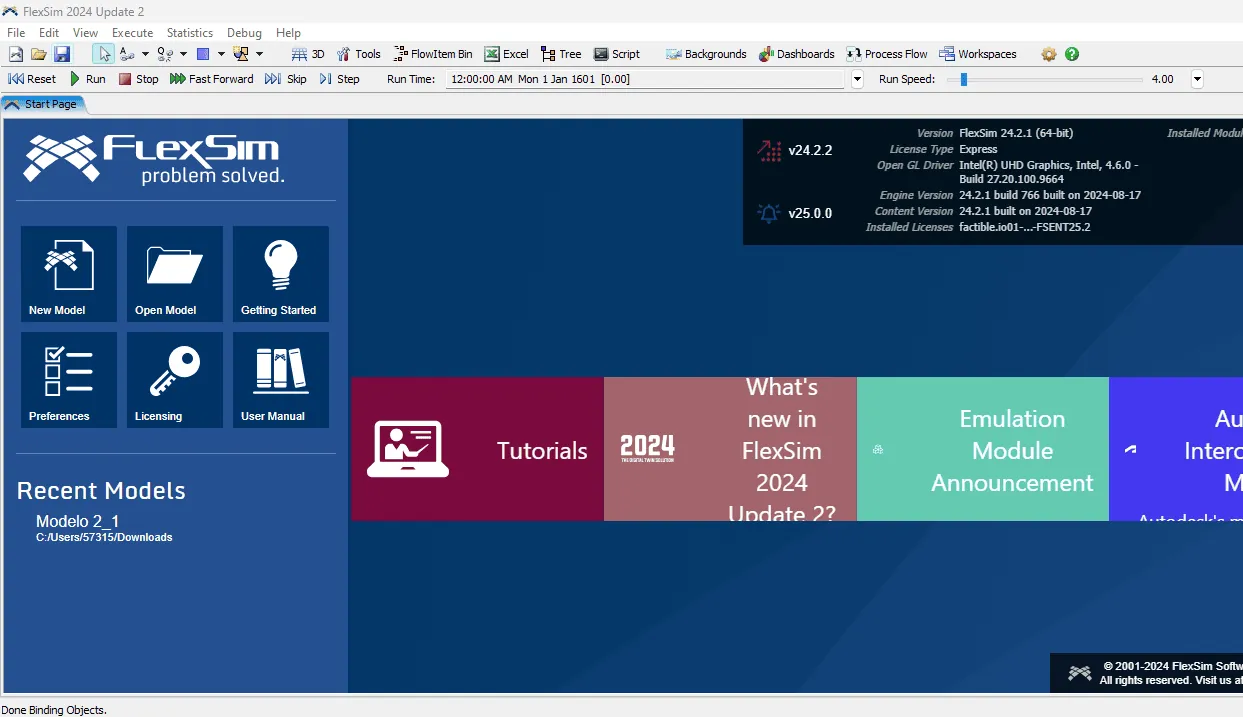
Task: Click the gear settings icon in toolbar
Action: pos(1049,54)
